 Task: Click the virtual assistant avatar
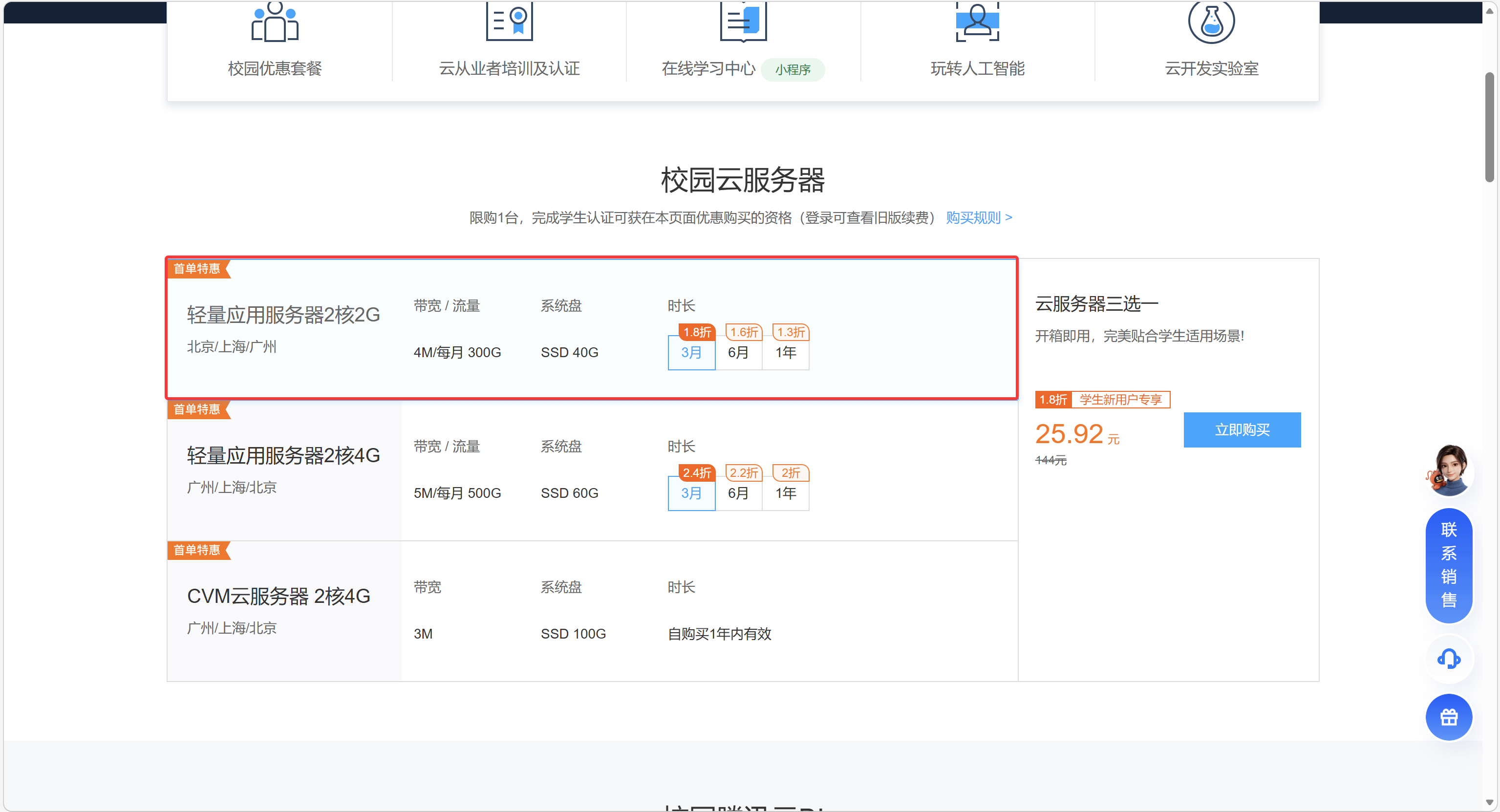pos(1448,470)
